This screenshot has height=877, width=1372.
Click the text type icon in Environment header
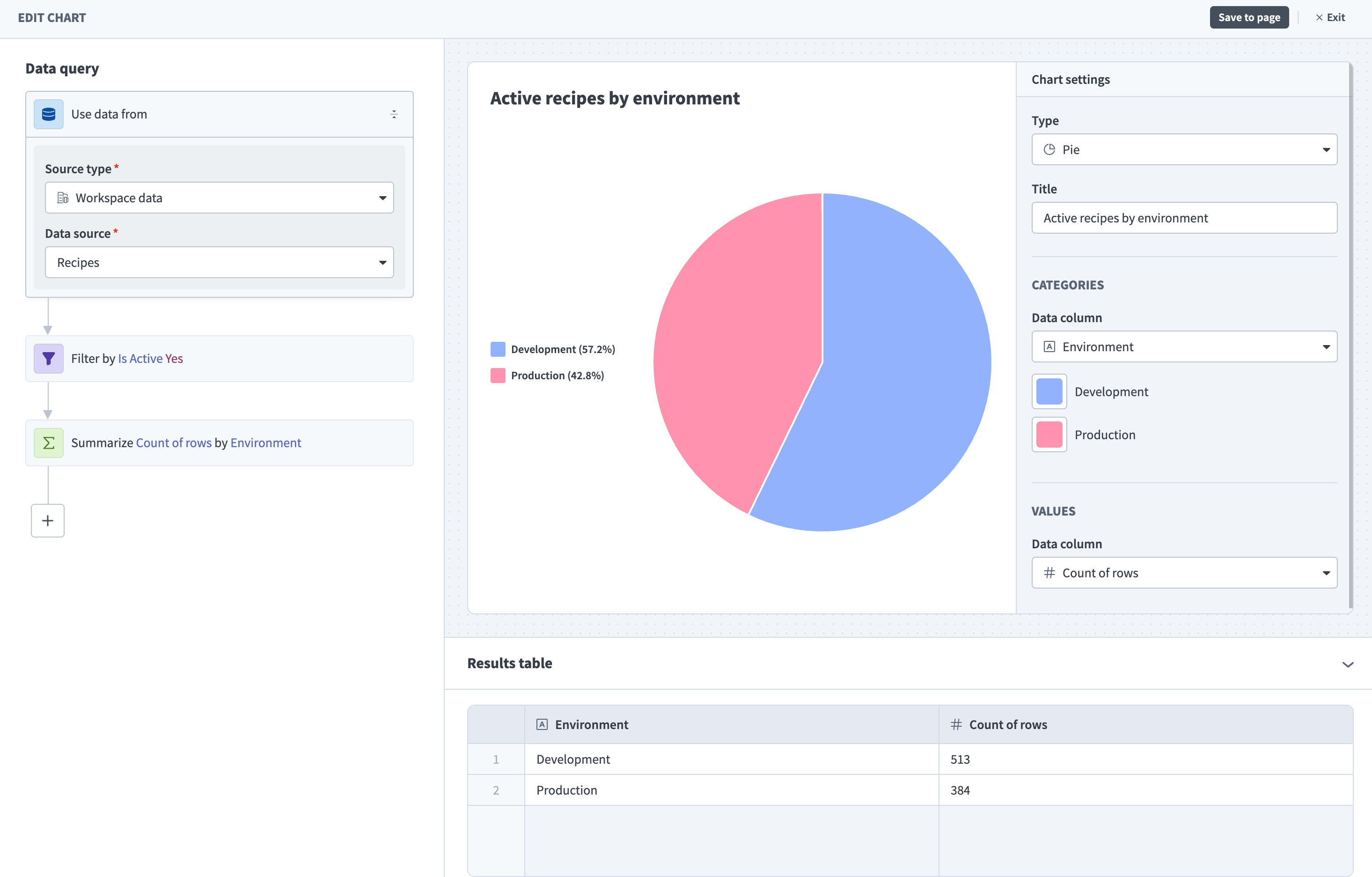(542, 724)
